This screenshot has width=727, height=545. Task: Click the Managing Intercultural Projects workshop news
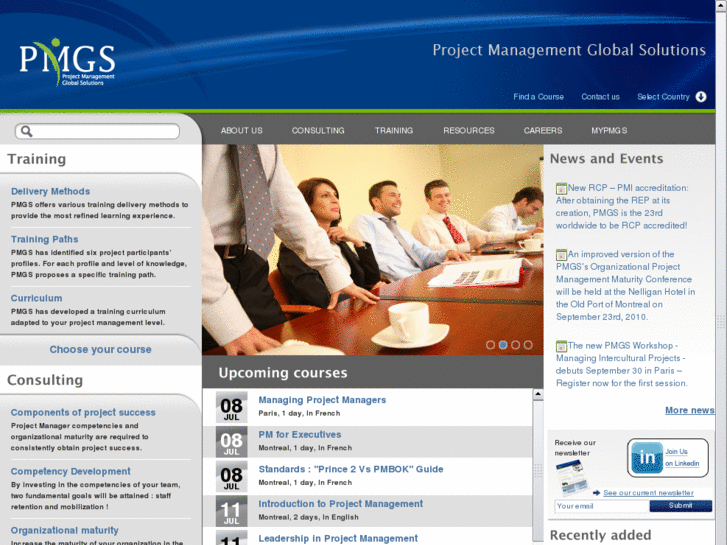click(x=621, y=364)
